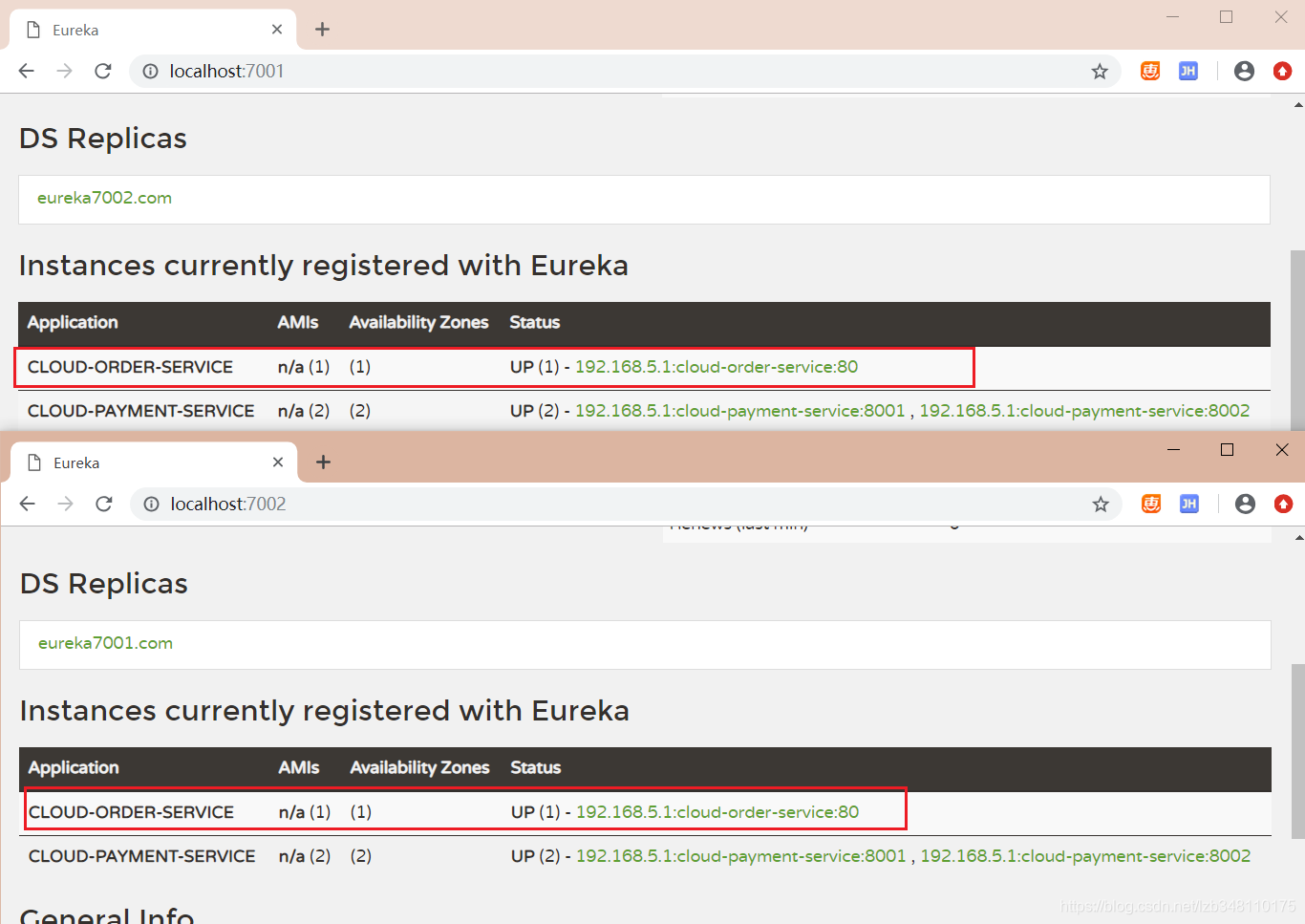Open cloud-order-service:80 link on localhost:7002 page

click(x=717, y=812)
